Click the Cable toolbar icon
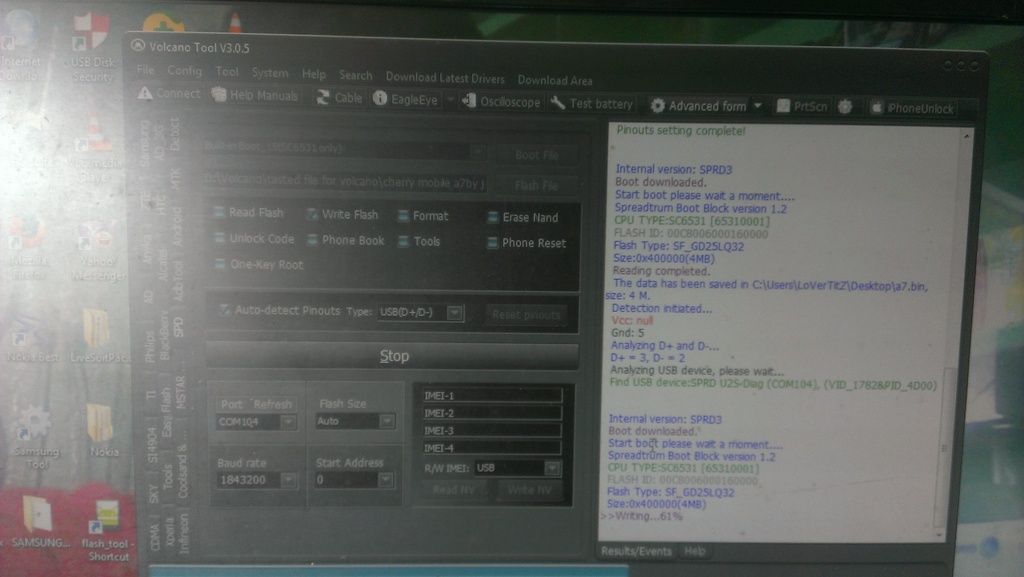 [x=339, y=98]
